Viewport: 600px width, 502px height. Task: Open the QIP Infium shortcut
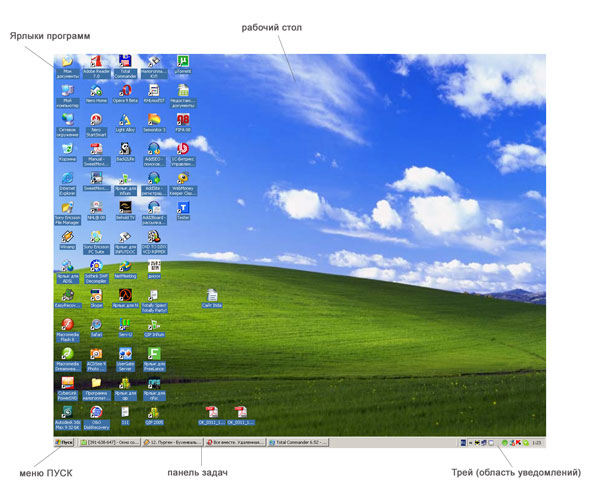[x=154, y=328]
